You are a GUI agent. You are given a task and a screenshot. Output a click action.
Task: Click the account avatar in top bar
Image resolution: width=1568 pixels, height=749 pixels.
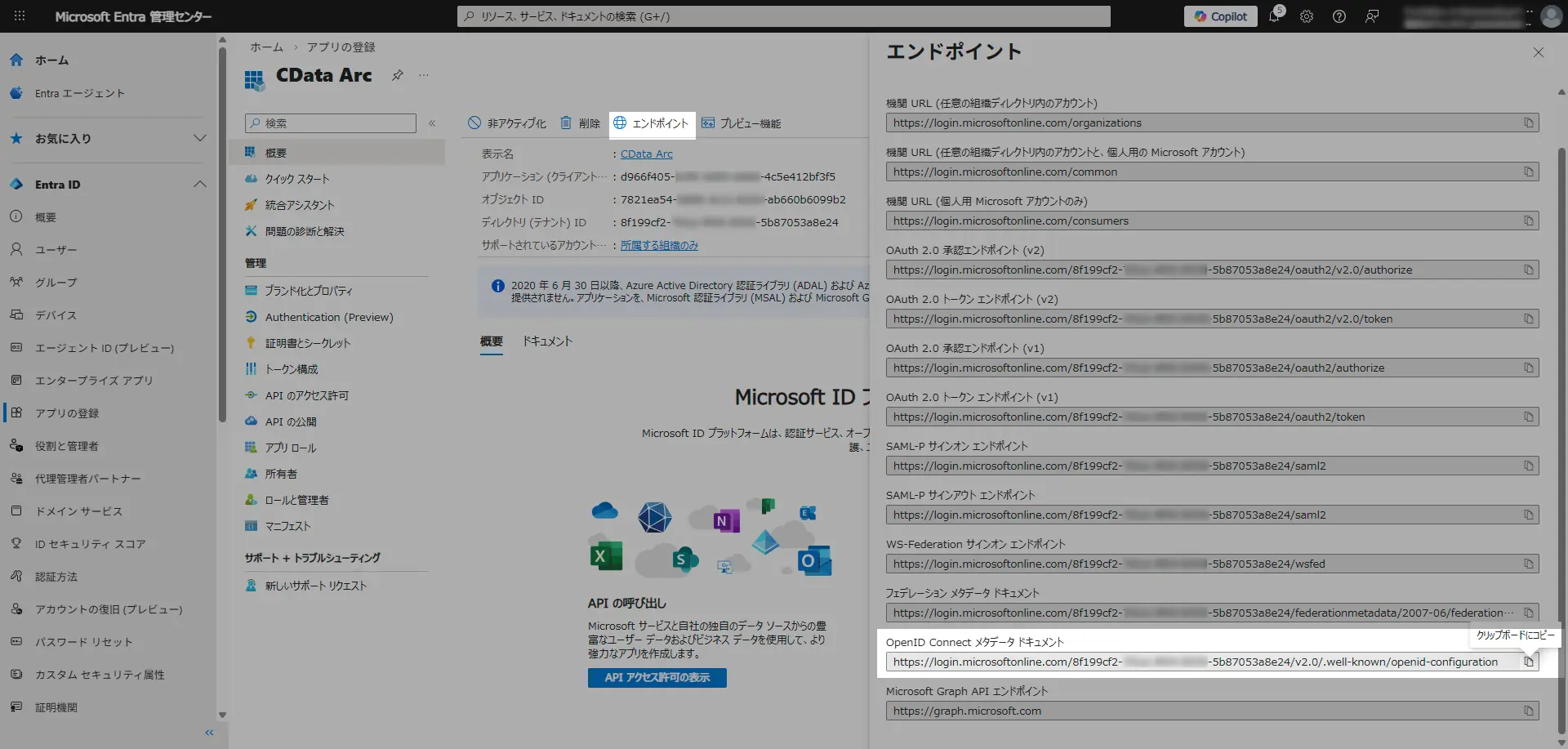click(x=1551, y=16)
